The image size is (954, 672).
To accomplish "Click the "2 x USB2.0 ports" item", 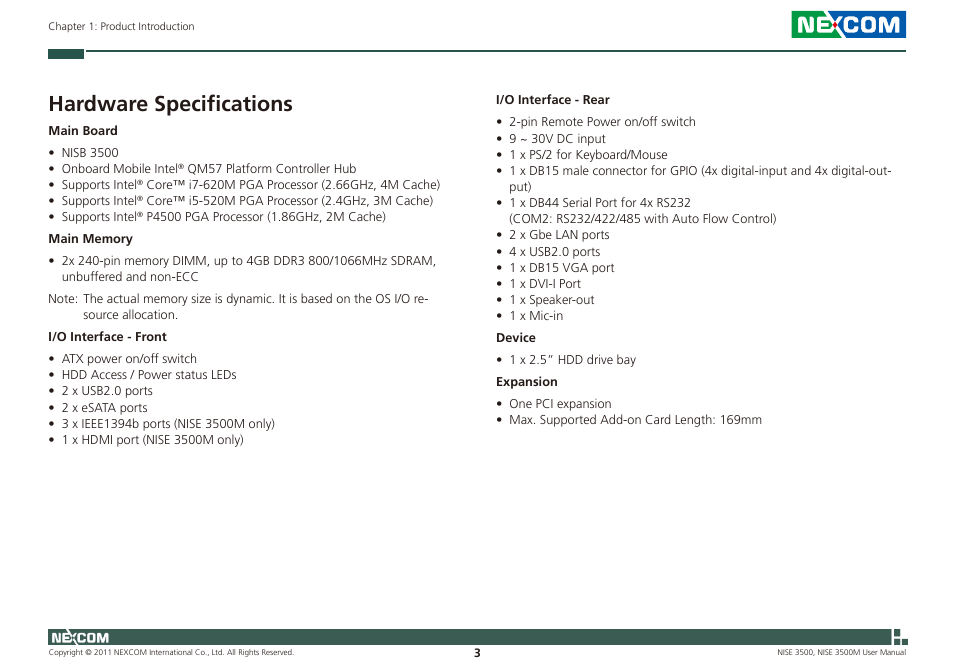I will pos(107,391).
